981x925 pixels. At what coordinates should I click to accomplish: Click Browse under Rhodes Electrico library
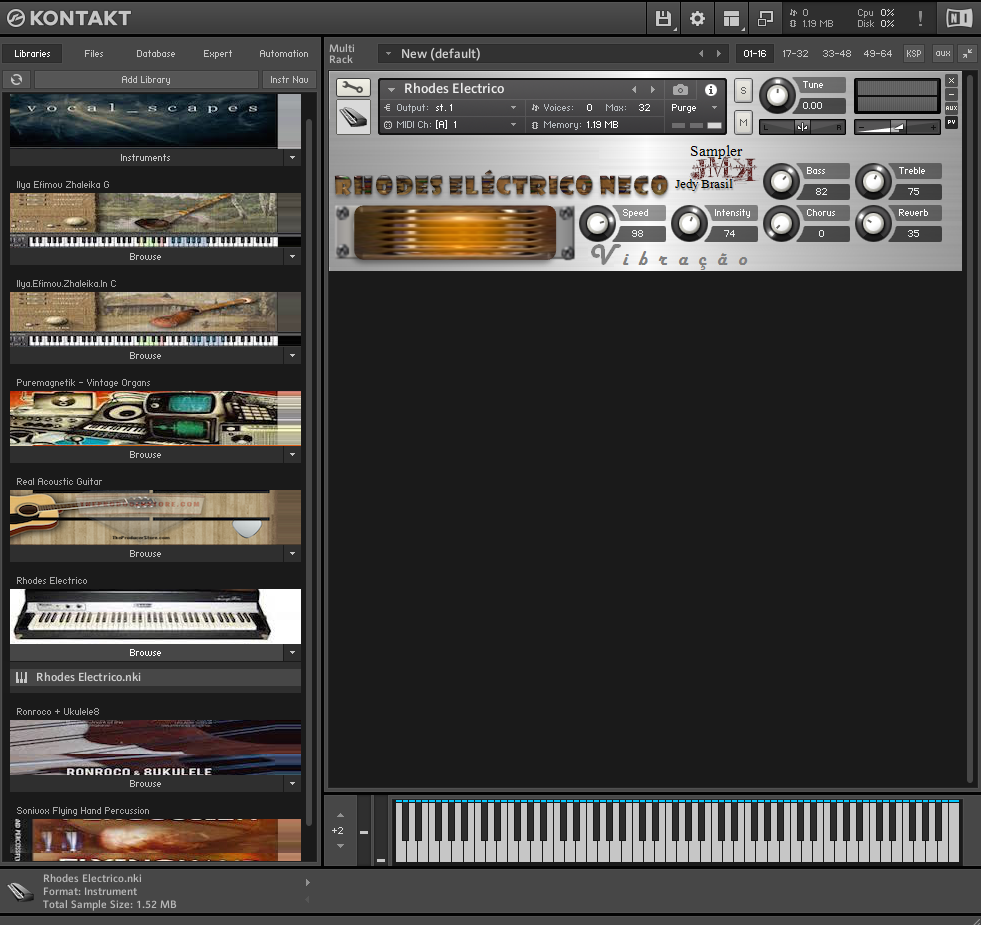point(145,652)
